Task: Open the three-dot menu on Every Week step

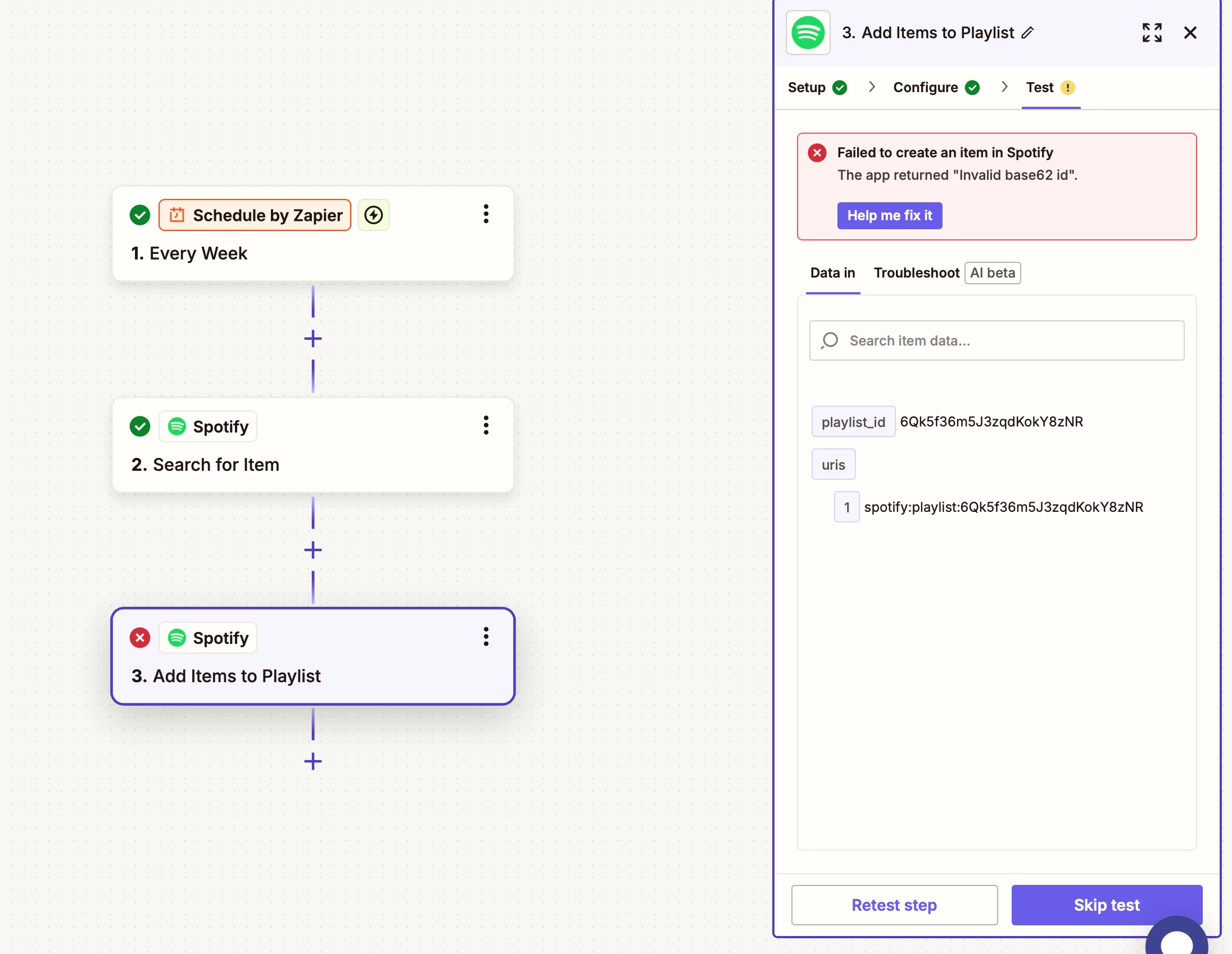Action: click(486, 214)
